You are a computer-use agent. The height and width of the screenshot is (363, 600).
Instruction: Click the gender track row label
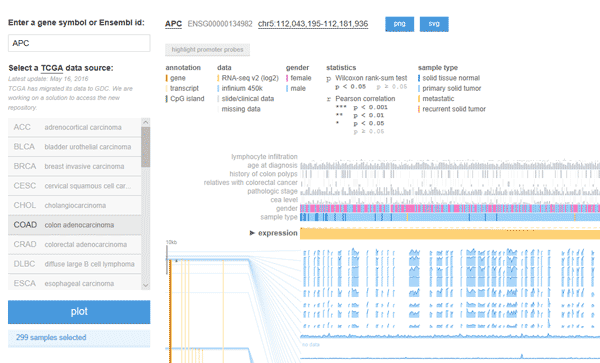tap(287, 208)
